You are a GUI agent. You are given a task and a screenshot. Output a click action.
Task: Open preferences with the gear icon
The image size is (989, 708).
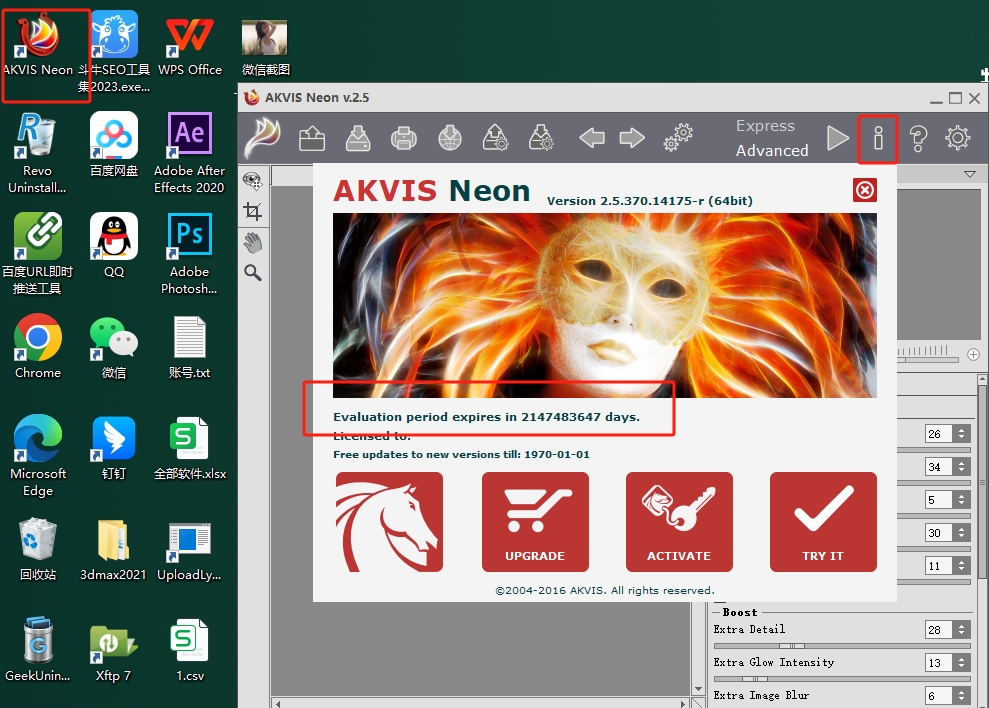tap(957, 138)
